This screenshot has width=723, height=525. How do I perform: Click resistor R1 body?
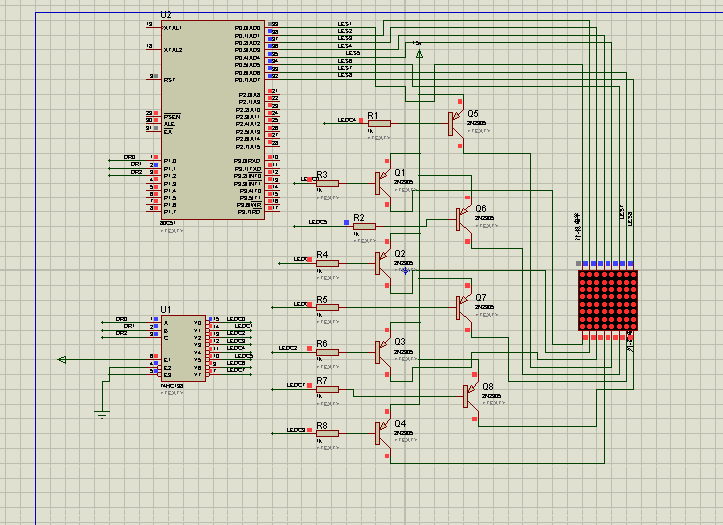pyautogui.click(x=379, y=123)
